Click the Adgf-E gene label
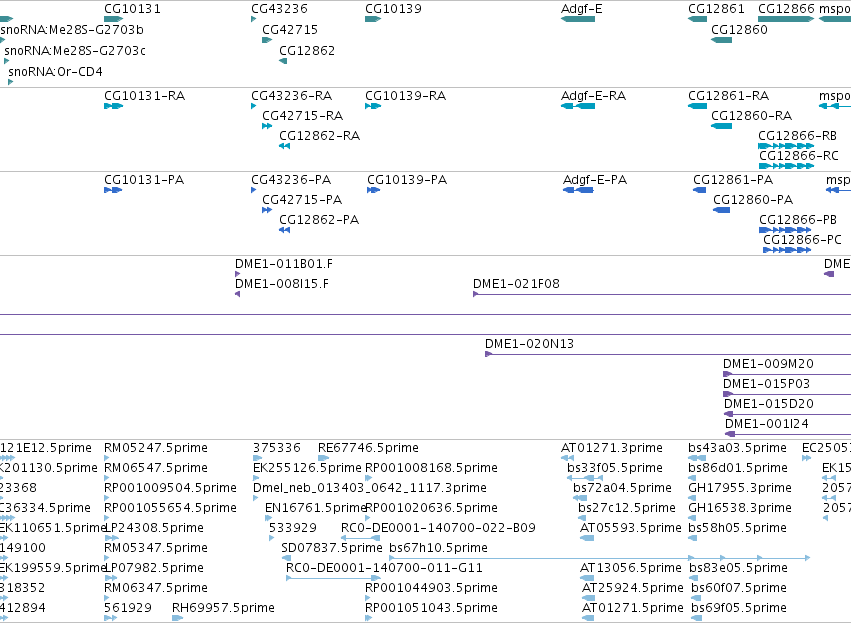 [581, 9]
